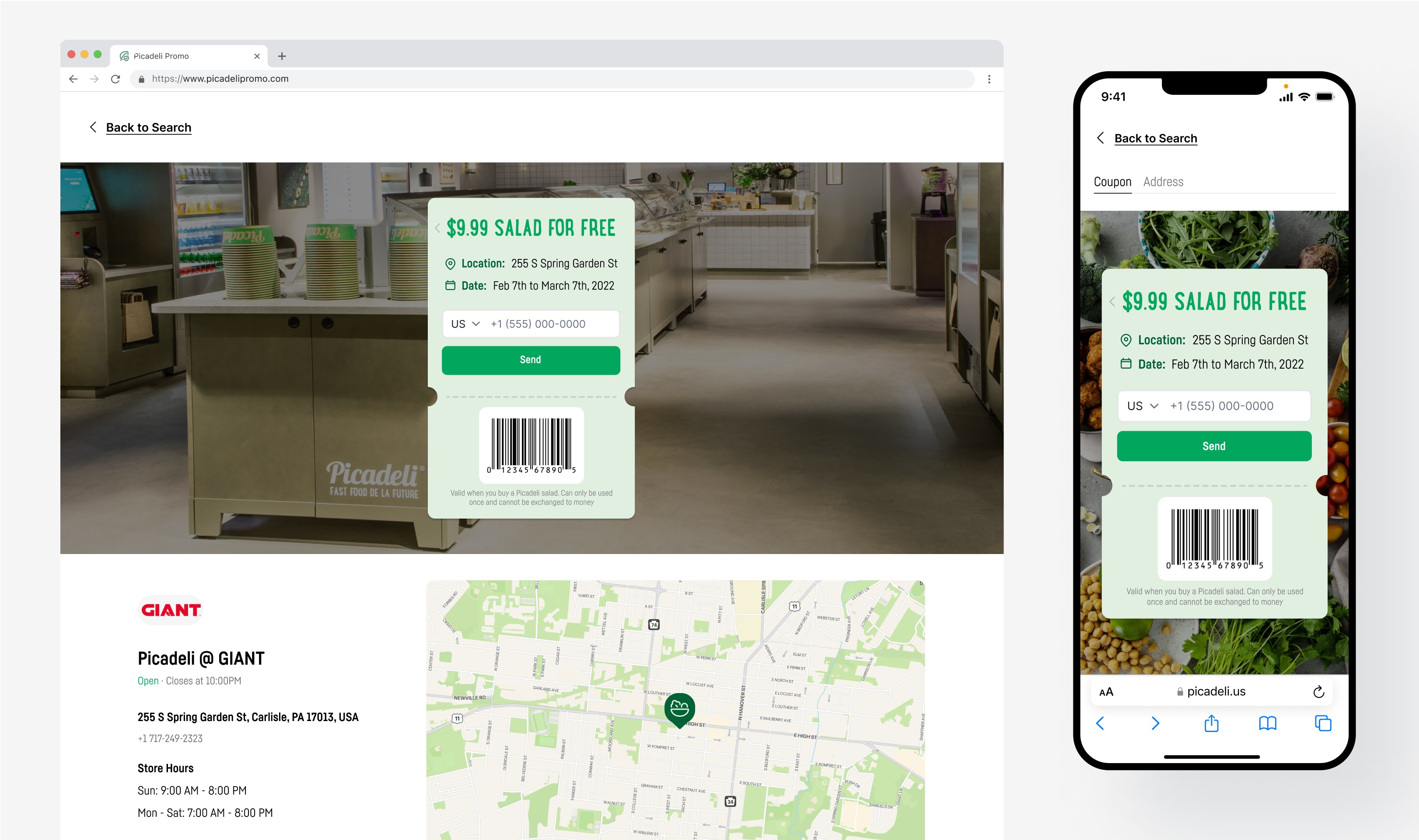Click previous coupon chevron on desktop coupon

437,228
